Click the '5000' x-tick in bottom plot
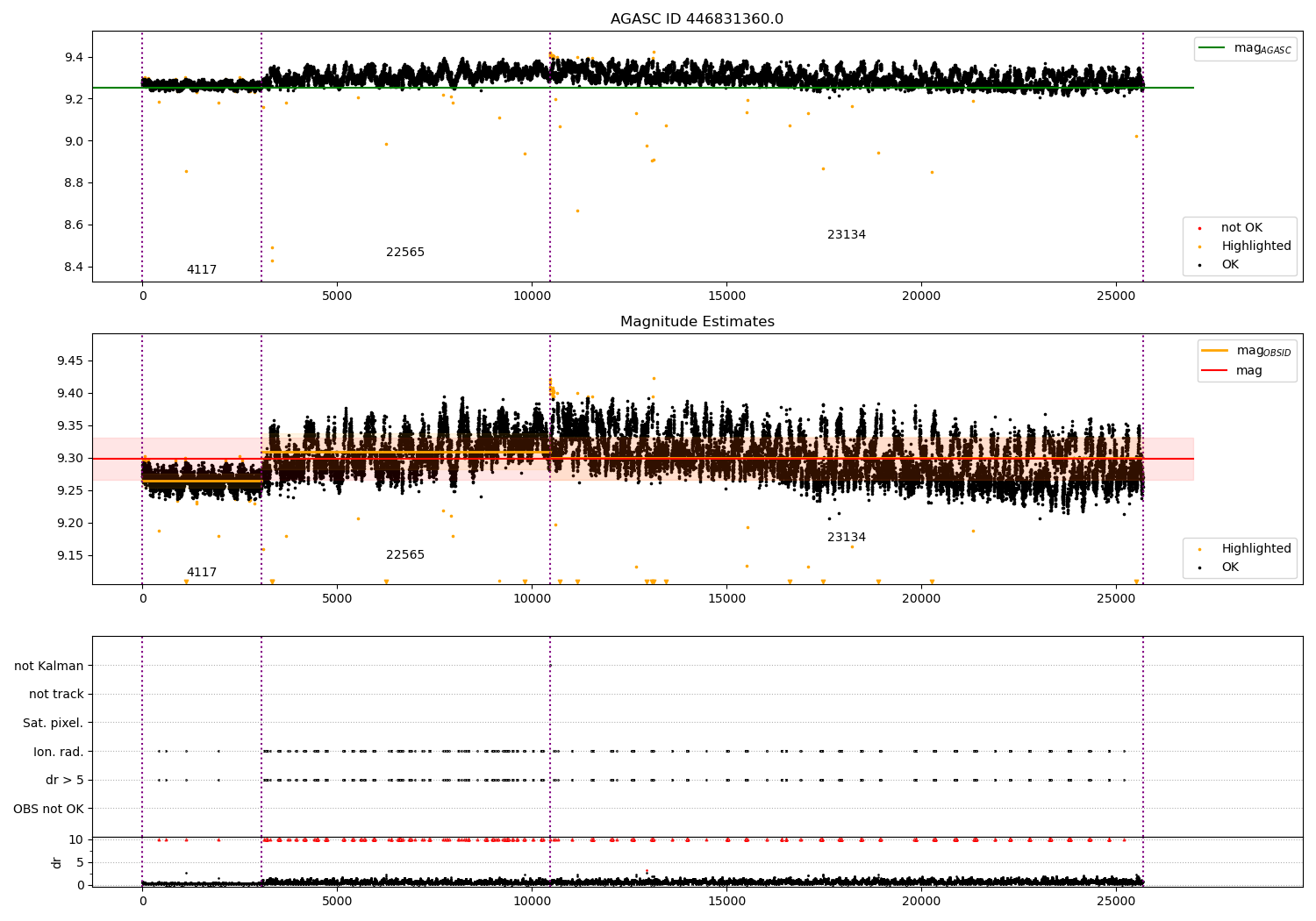Screen dimensions: 1316x921 tap(337, 902)
